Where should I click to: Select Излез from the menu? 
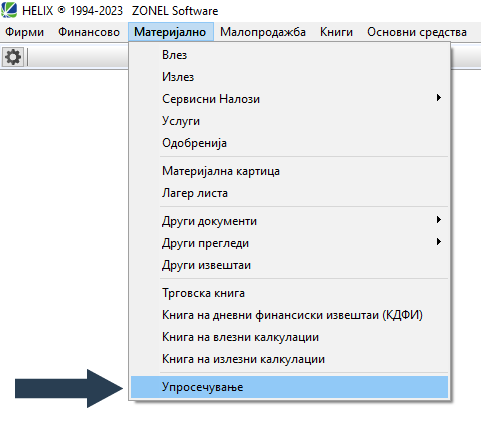pos(289,77)
